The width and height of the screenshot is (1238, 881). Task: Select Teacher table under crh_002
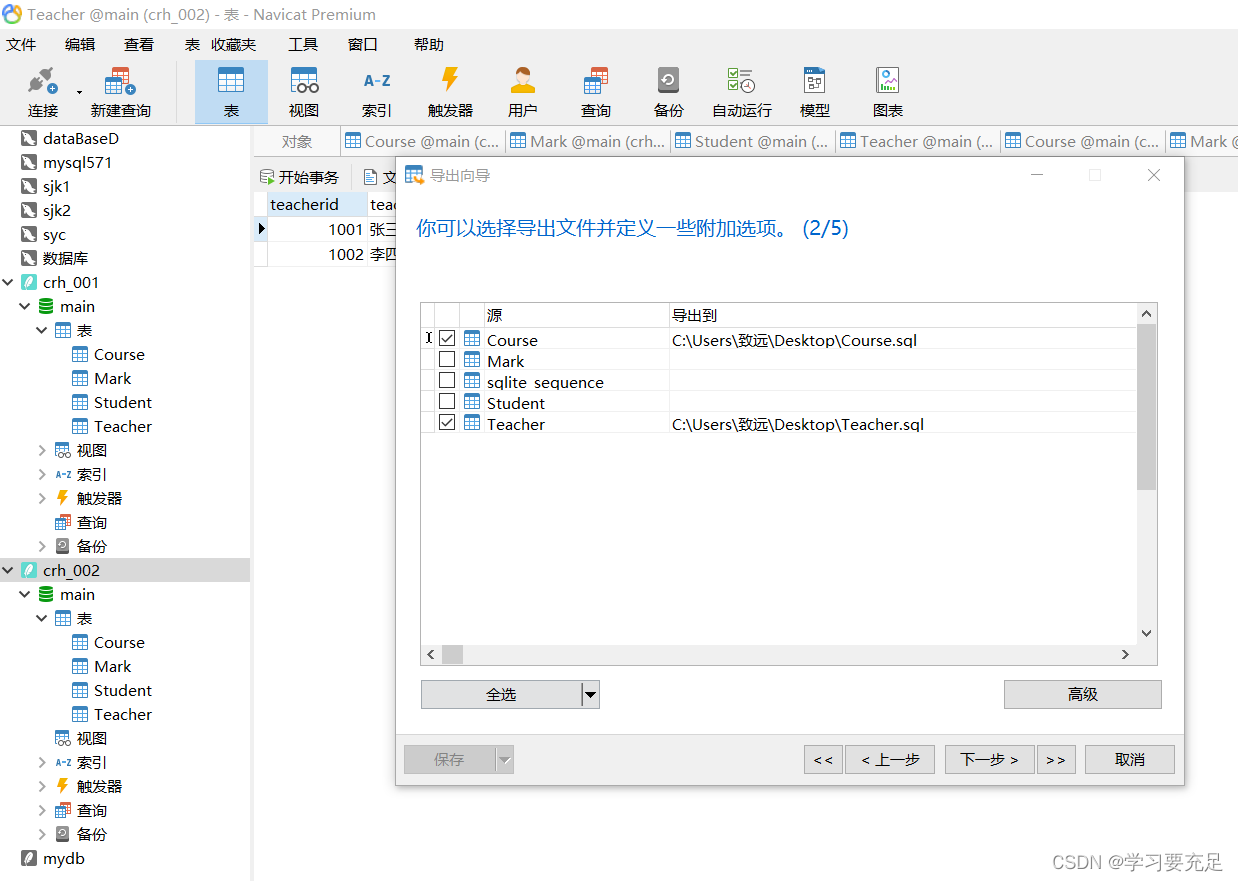122,714
